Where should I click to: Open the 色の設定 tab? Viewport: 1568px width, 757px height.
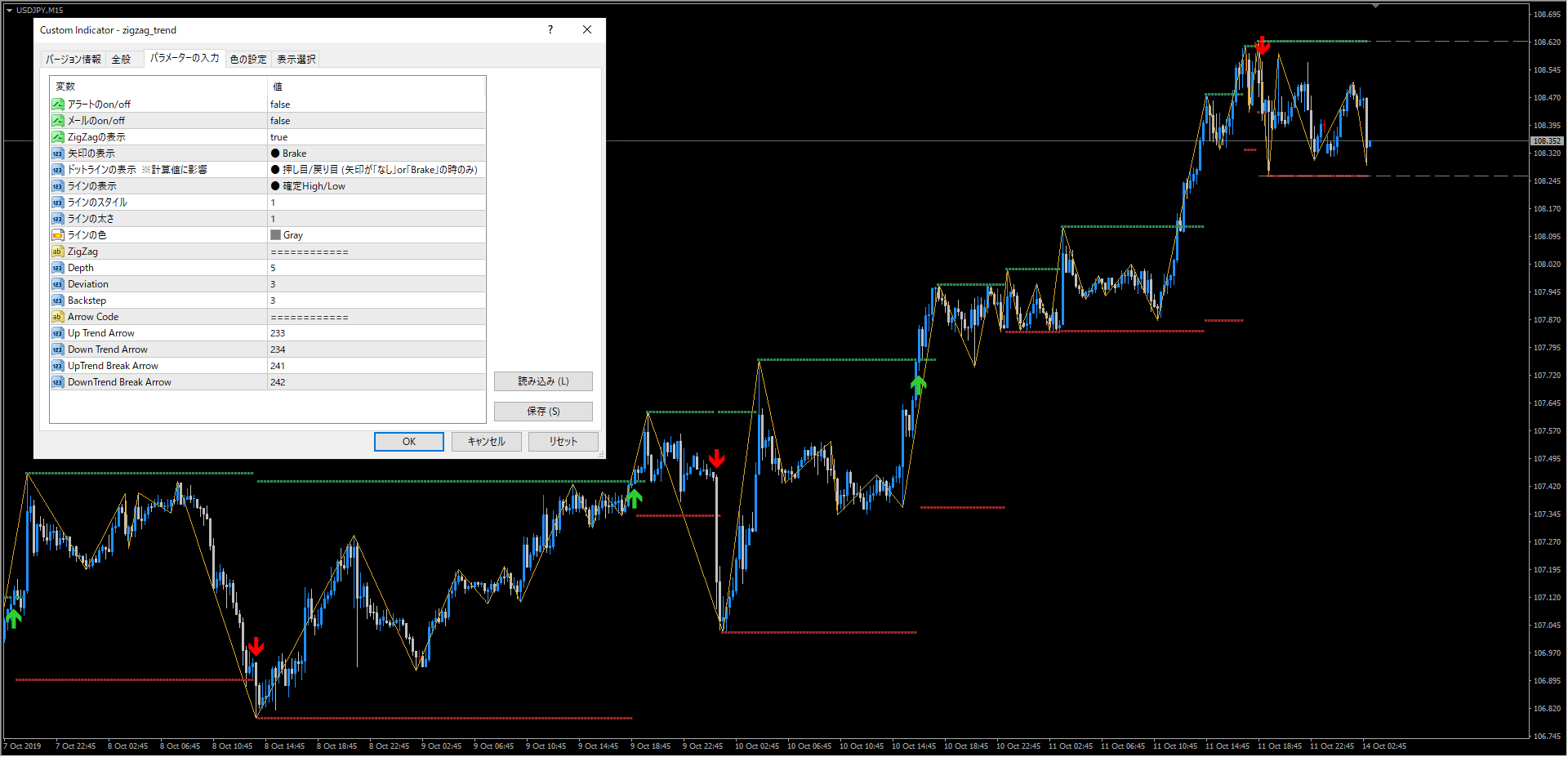tap(248, 59)
